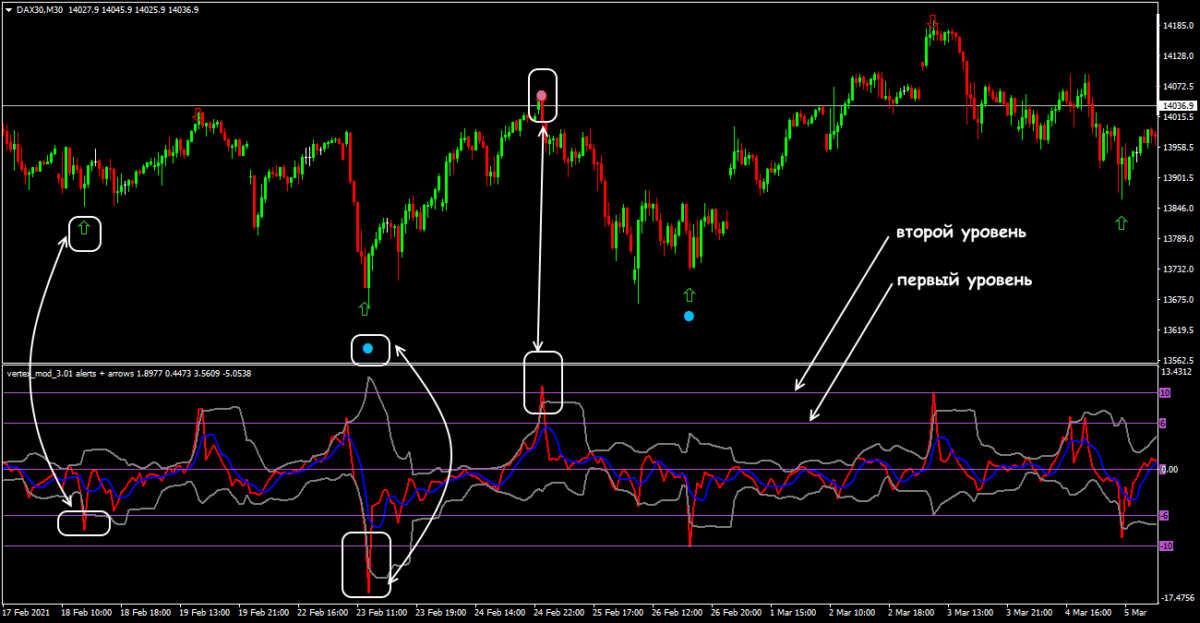Click the purple level 10 label
1200x623 pixels.
(1164, 393)
